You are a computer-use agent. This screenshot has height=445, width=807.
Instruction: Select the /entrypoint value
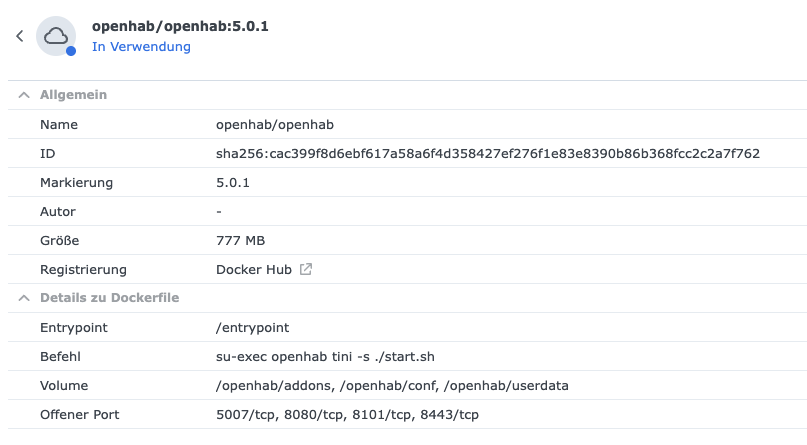pos(252,327)
